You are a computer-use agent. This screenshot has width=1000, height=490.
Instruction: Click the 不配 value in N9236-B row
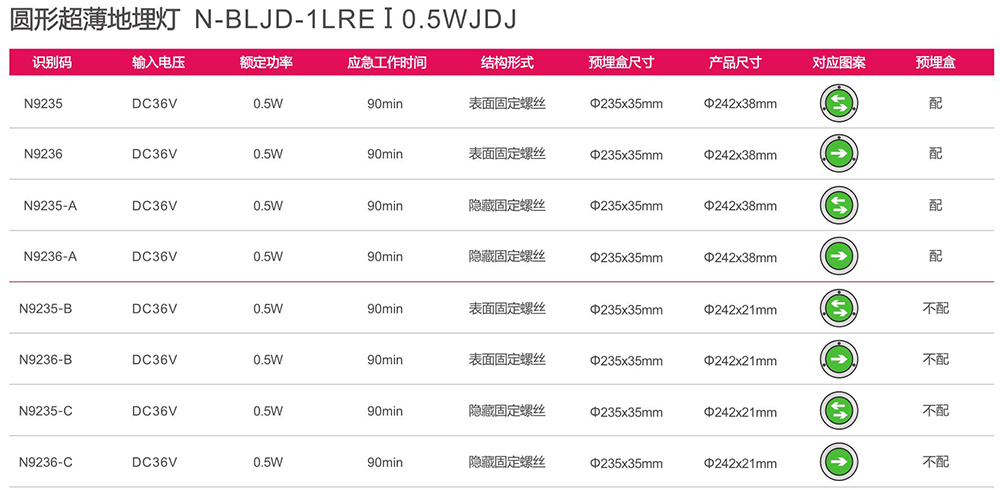tap(936, 360)
